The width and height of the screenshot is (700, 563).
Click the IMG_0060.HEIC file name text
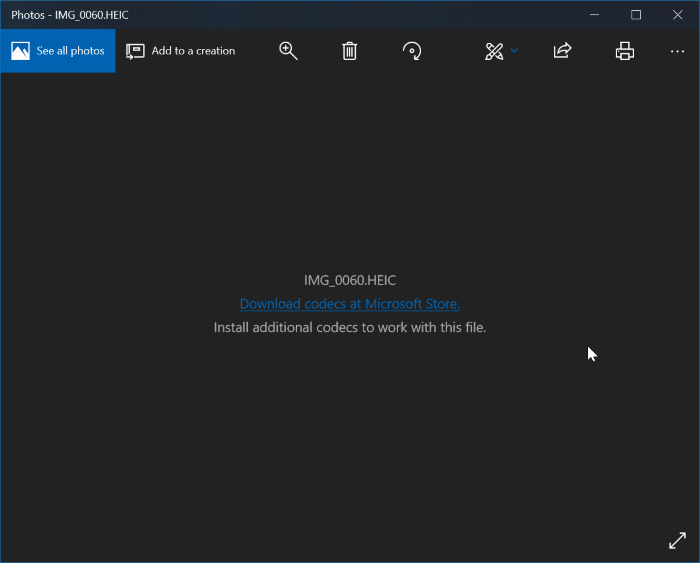[x=350, y=280]
